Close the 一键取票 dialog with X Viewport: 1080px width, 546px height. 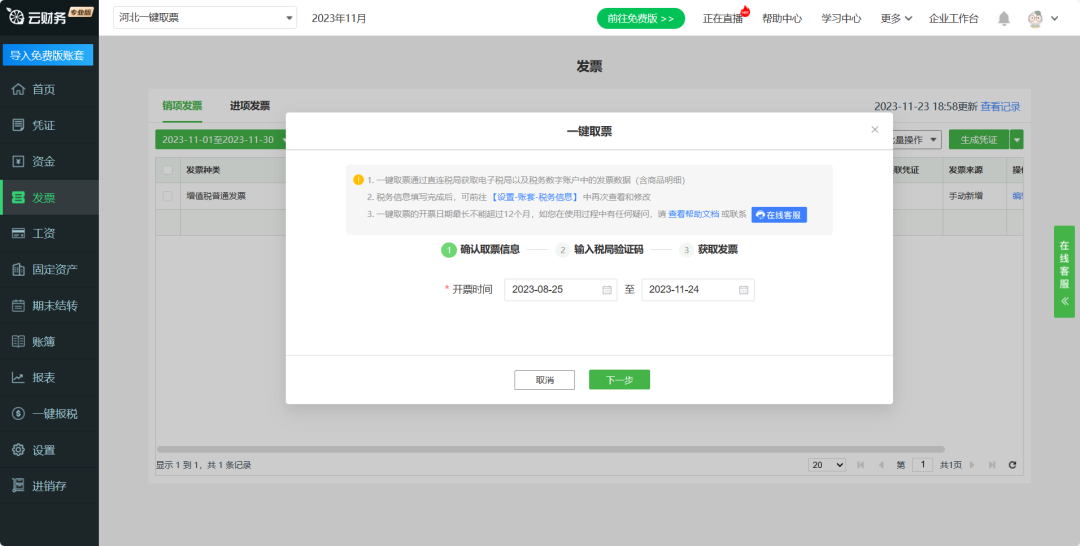(x=875, y=129)
